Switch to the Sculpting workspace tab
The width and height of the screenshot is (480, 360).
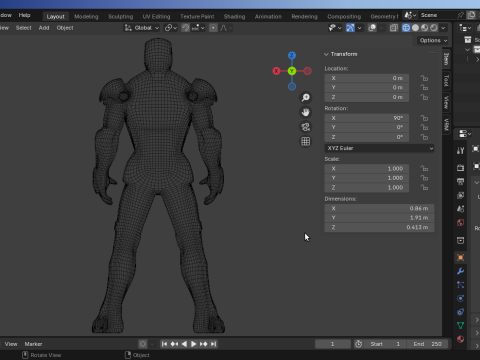(x=120, y=16)
